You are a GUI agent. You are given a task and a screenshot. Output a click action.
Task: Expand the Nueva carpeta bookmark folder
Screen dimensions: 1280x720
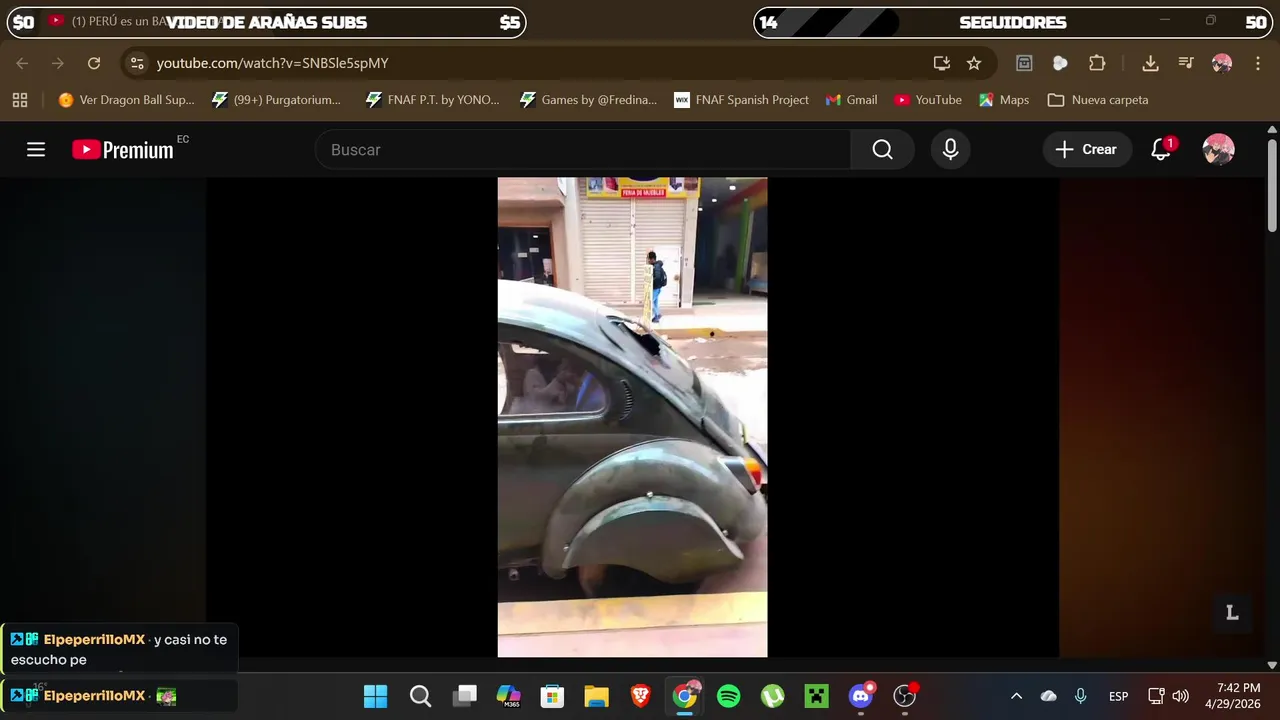1098,100
